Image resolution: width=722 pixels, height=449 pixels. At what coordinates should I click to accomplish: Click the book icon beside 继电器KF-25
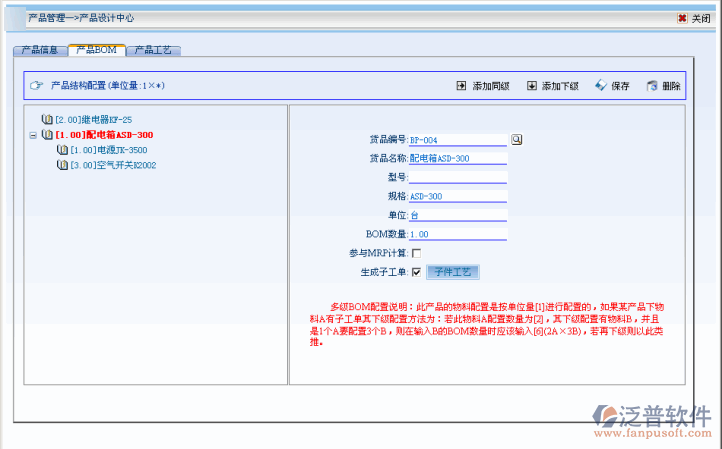pos(47,119)
